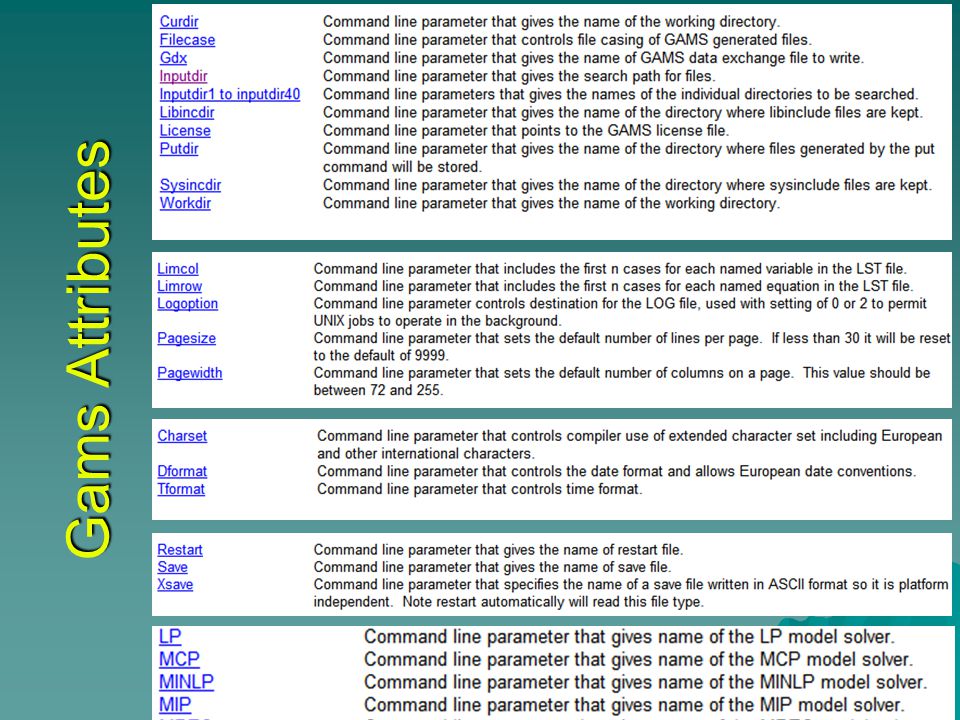Click text 'gives name of the MINLP model solver.'
960x720 pixels.
[769, 682]
